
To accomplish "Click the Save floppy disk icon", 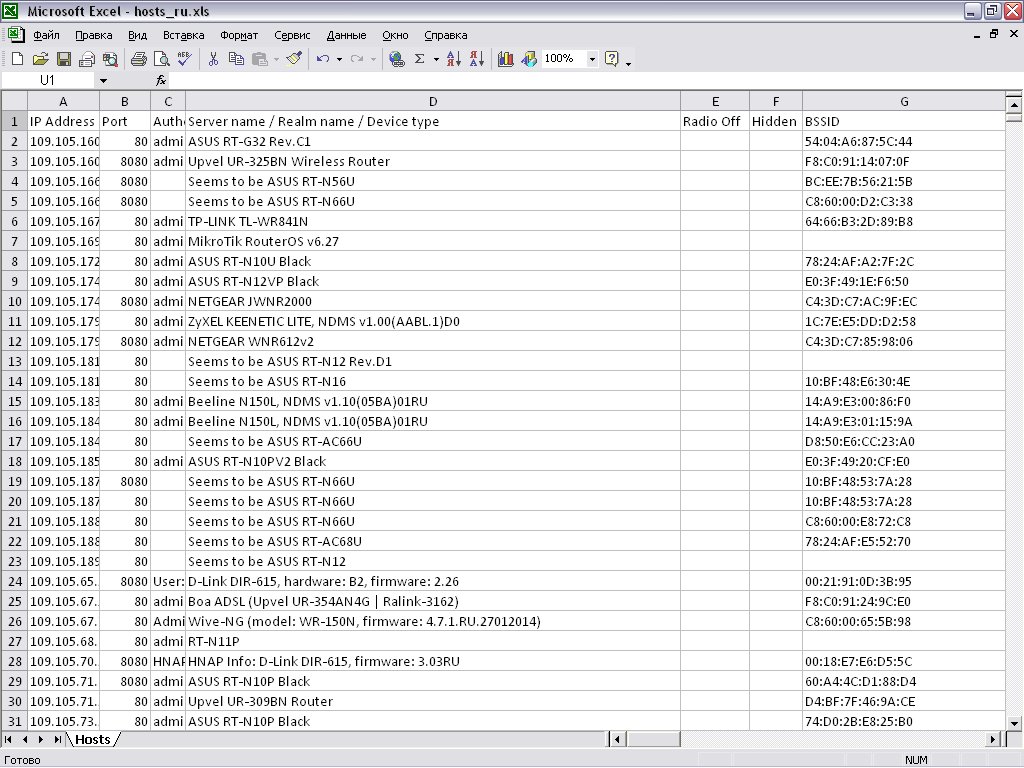I will click(x=64, y=59).
